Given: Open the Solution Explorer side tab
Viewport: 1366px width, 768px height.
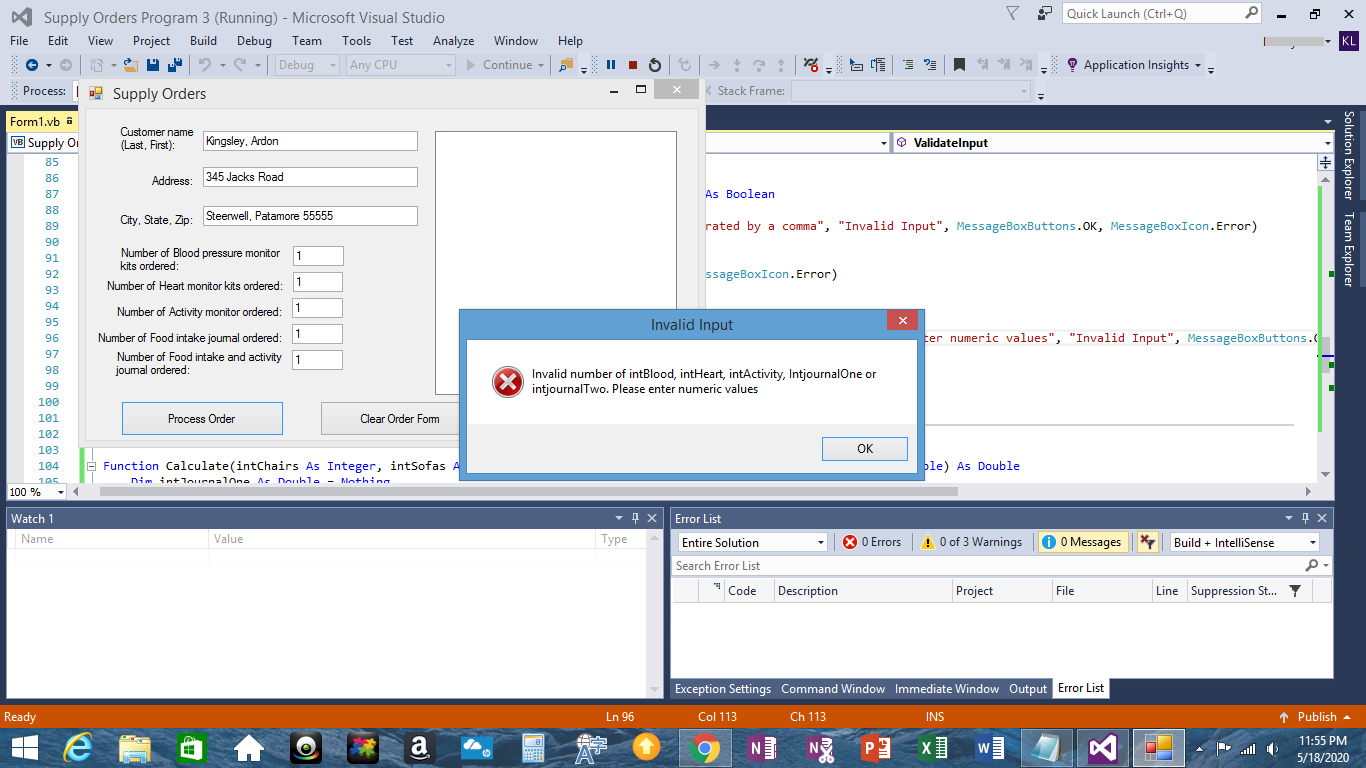Looking at the screenshot, I should 1348,155.
